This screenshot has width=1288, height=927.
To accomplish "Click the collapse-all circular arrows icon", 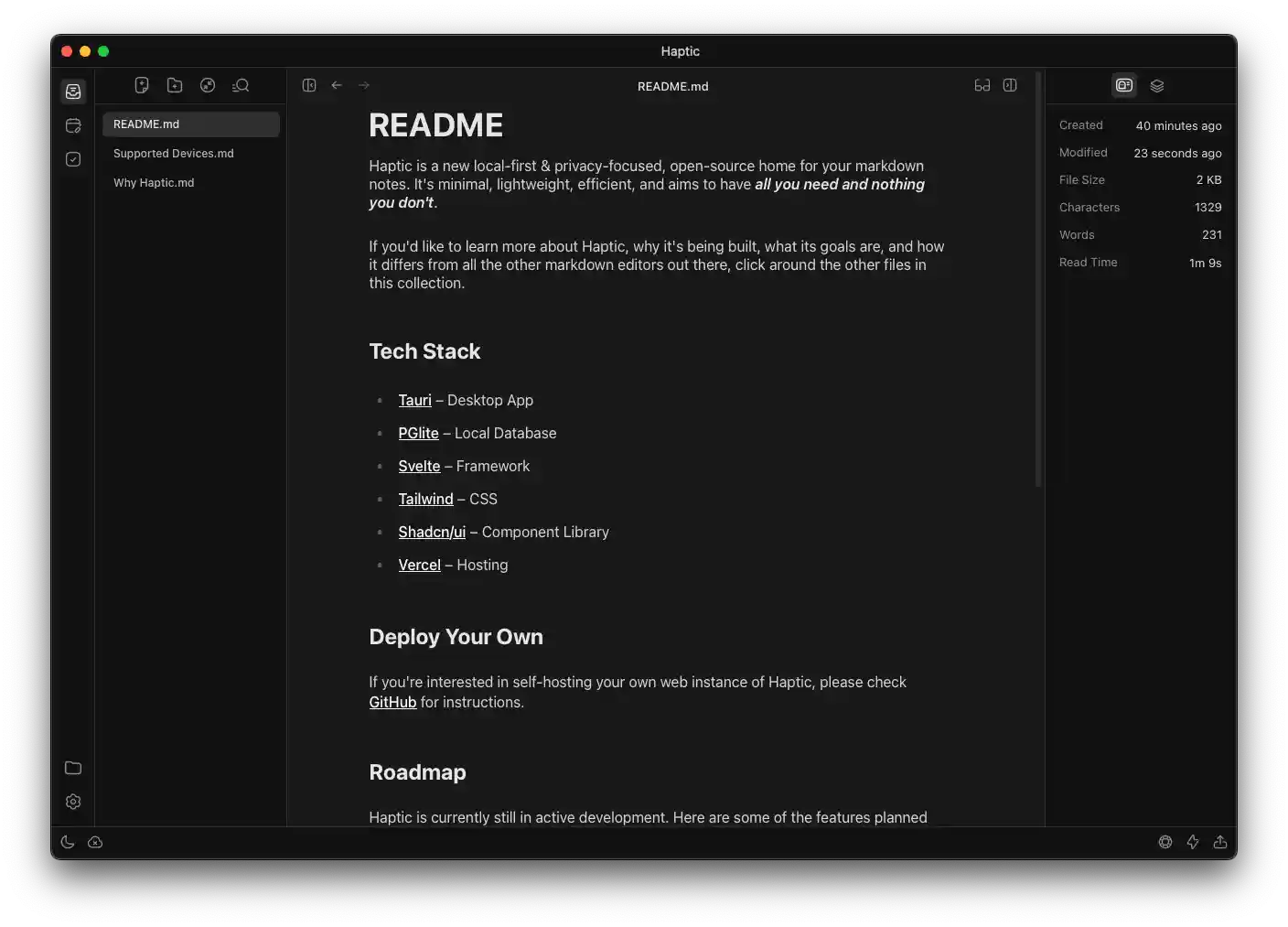I will point(208,85).
